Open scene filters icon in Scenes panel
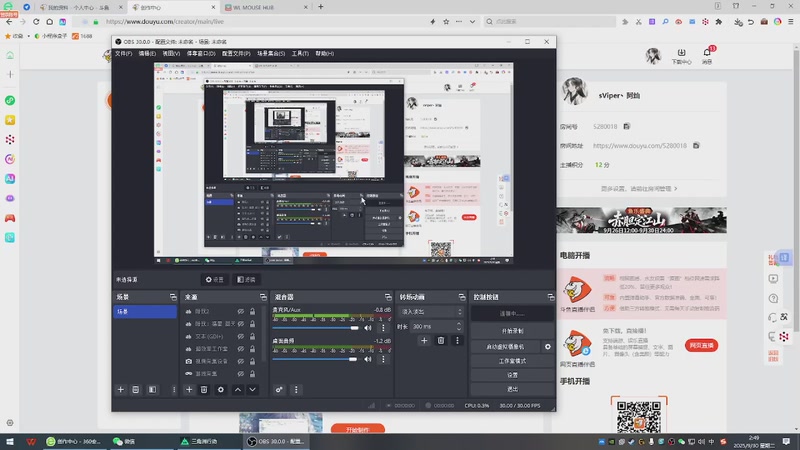Image resolution: width=800 pixels, height=450 pixels. (x=152, y=390)
